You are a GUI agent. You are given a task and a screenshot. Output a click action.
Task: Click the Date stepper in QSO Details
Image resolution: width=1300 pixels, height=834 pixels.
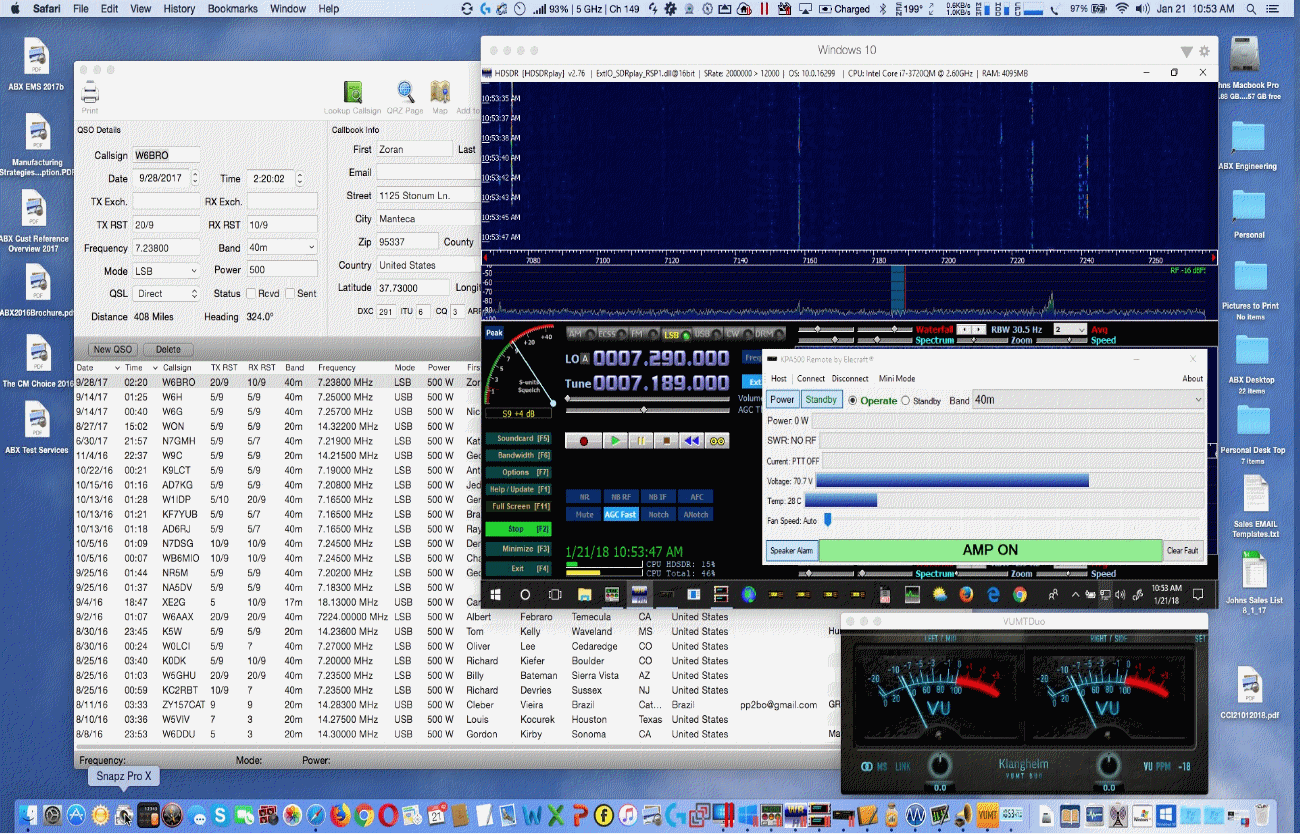tap(195, 178)
